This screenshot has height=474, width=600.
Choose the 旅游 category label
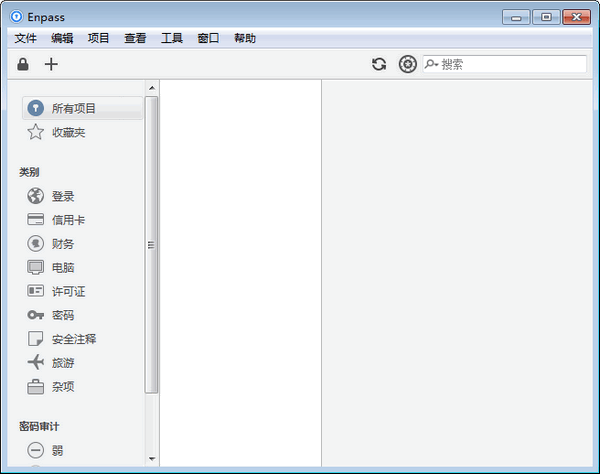point(63,363)
